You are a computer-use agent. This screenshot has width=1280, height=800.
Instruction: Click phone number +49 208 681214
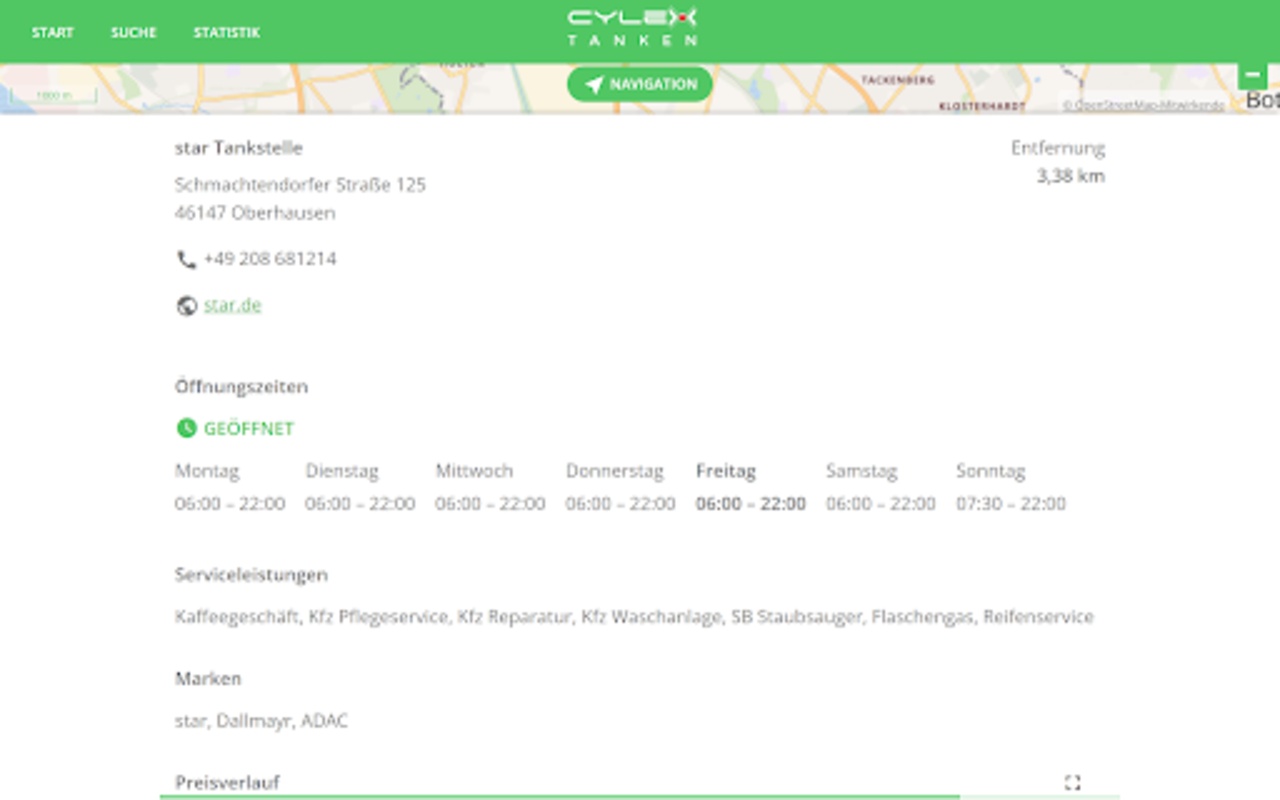click(270, 259)
